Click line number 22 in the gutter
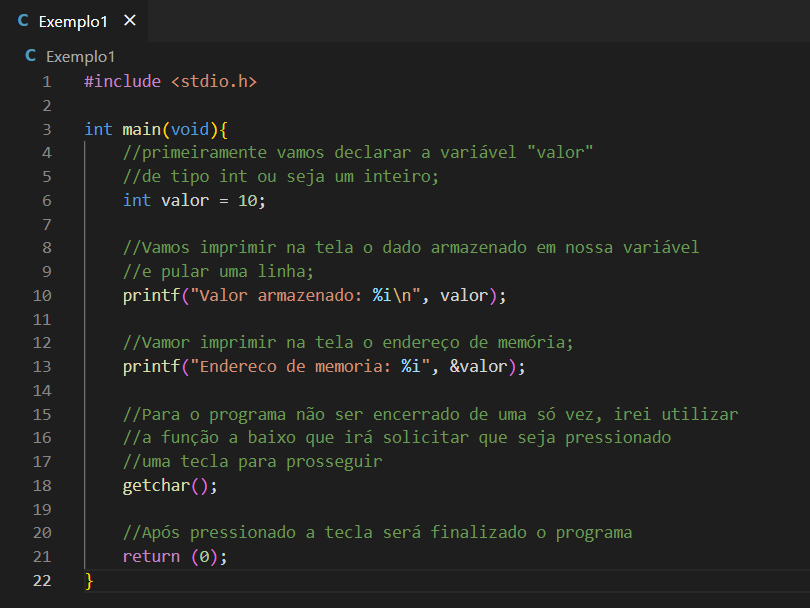 [x=42, y=580]
